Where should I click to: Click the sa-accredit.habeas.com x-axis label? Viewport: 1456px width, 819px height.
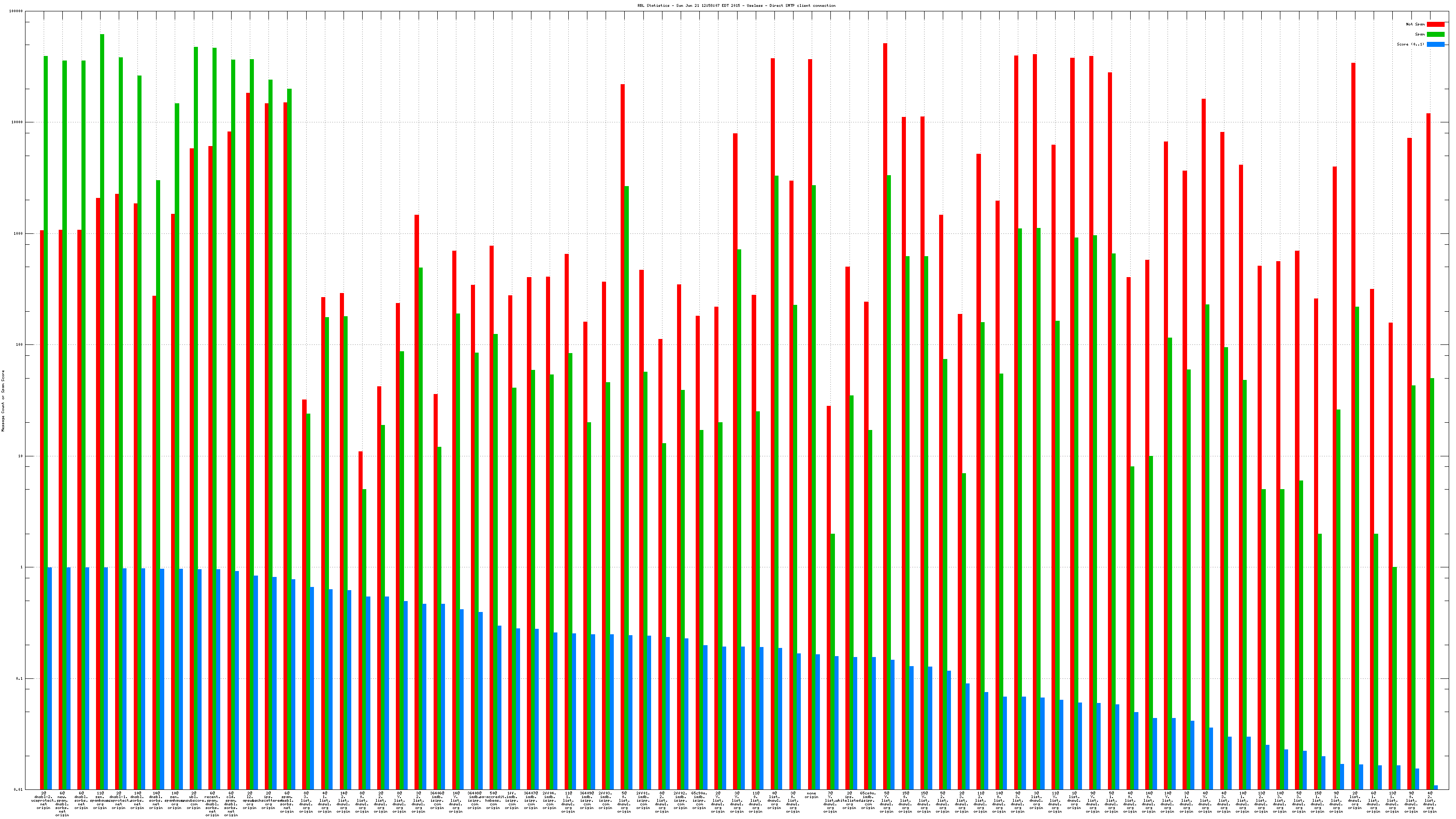click(493, 800)
